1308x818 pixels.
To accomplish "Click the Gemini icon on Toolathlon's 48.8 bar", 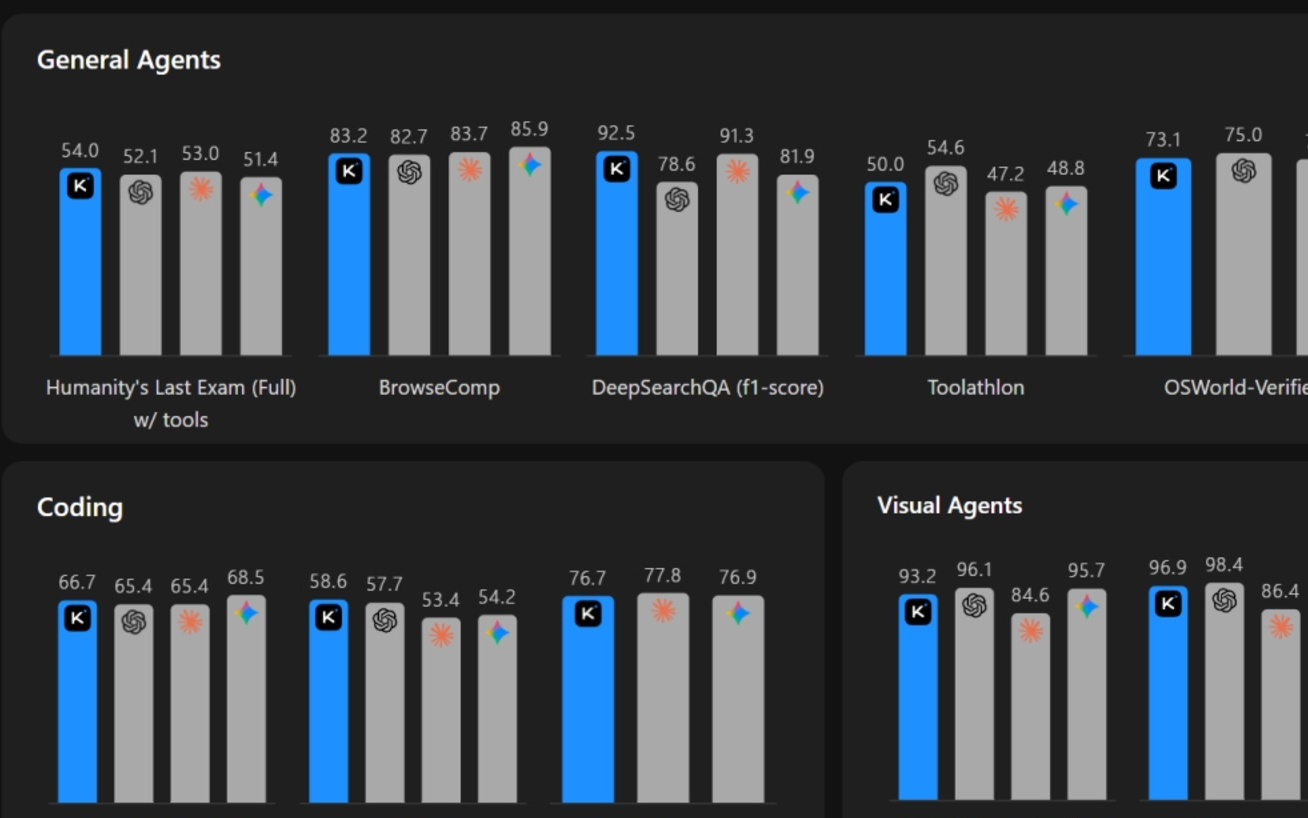I will tap(1067, 204).
